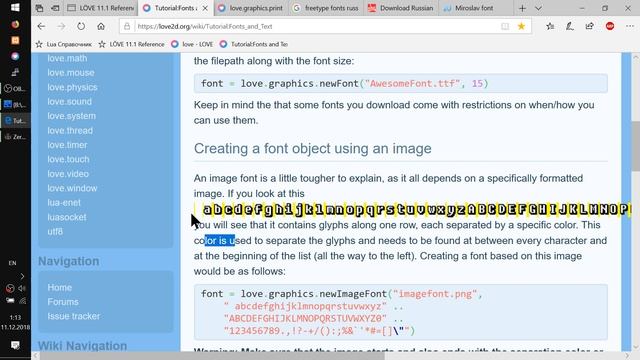640x360 pixels.
Task: Open a new tab
Action: pyautogui.click(x=522, y=8)
